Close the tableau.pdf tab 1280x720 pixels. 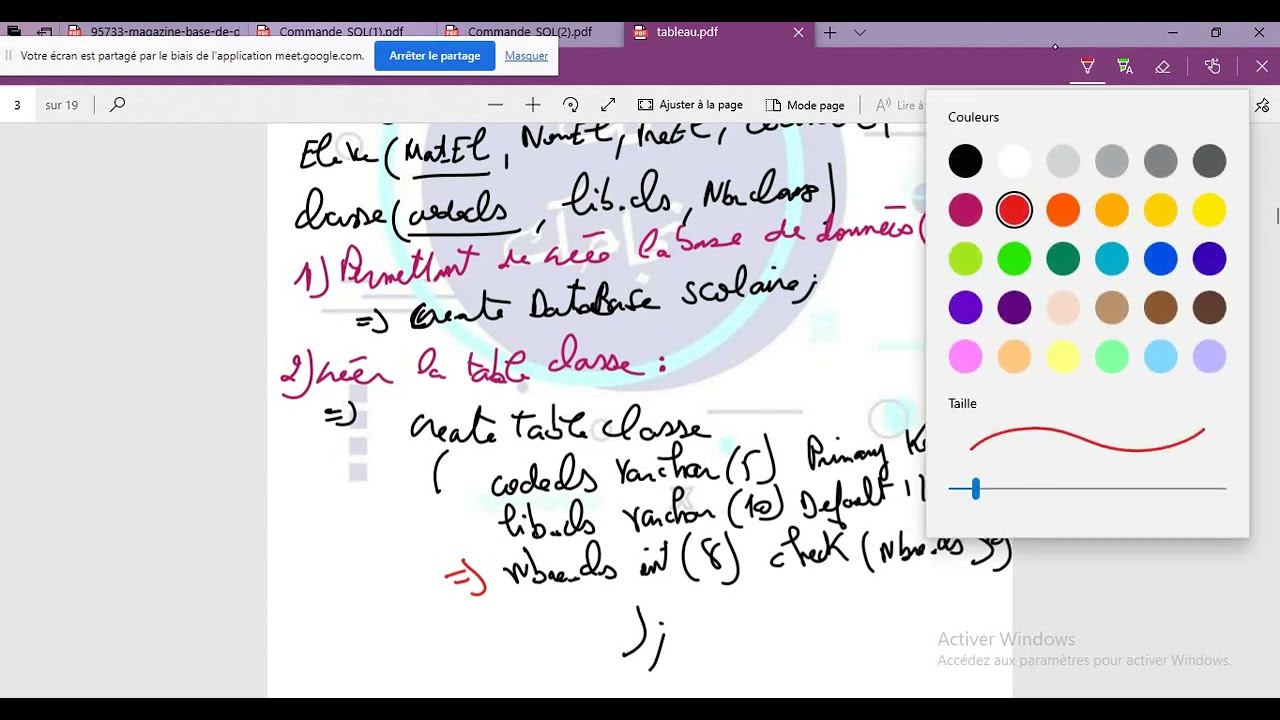pos(798,32)
